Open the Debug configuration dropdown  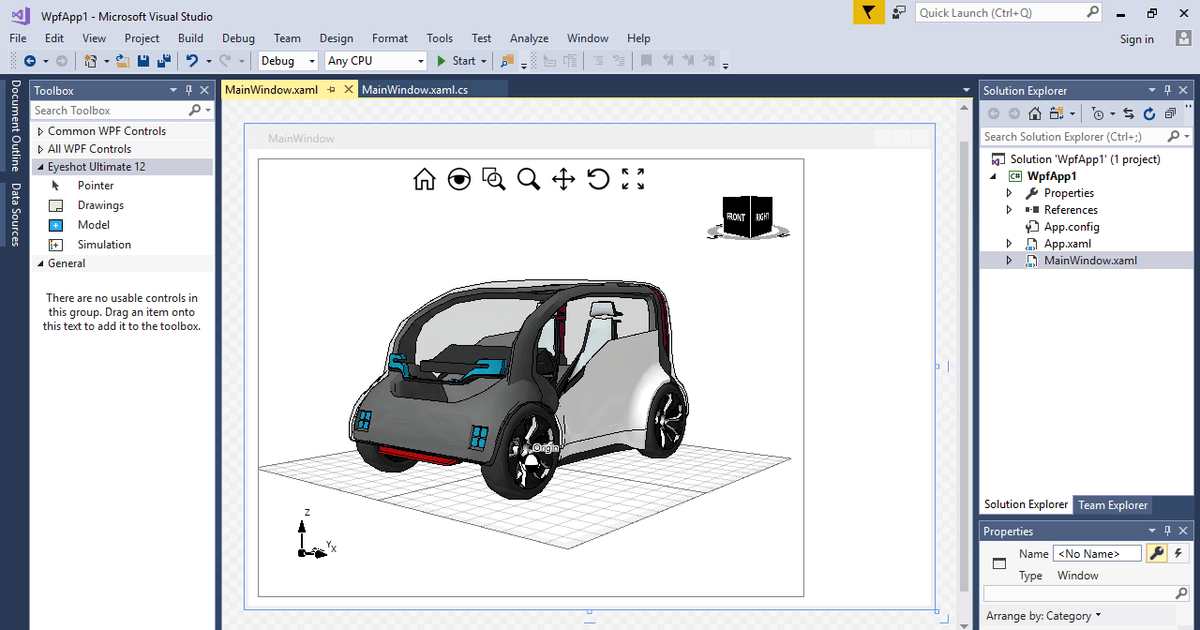coord(311,61)
